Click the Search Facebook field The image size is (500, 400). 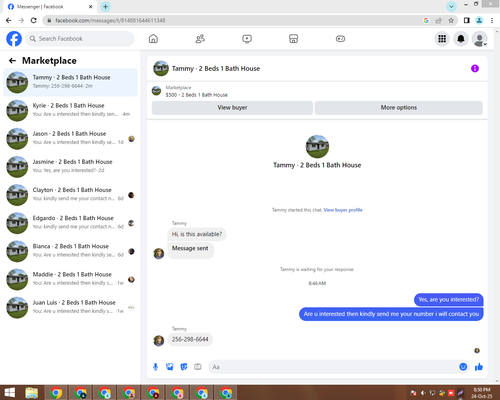point(80,39)
